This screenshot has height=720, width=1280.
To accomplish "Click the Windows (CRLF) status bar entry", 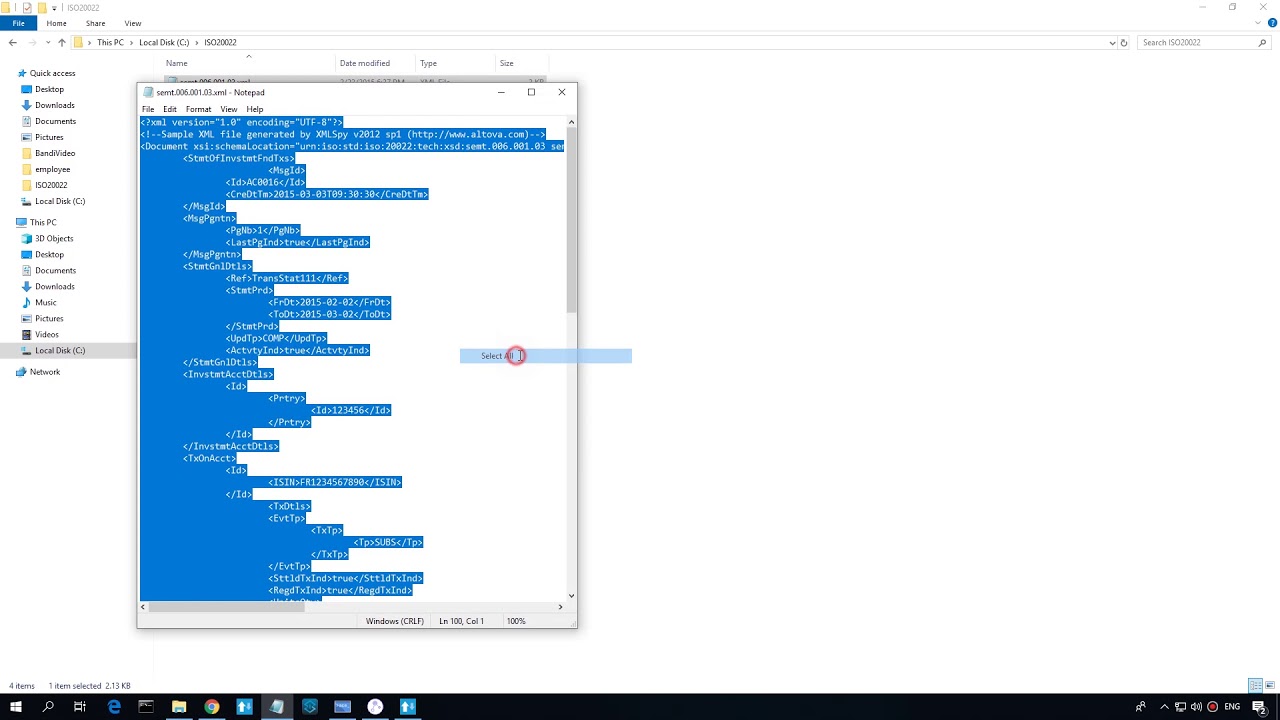I will pyautogui.click(x=394, y=621).
